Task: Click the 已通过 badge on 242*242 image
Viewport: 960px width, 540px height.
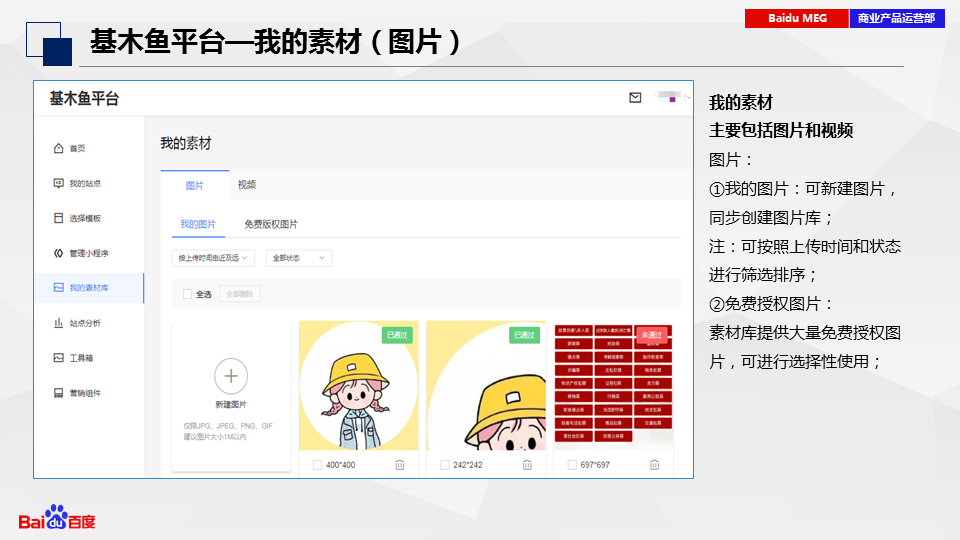Action: pos(524,335)
